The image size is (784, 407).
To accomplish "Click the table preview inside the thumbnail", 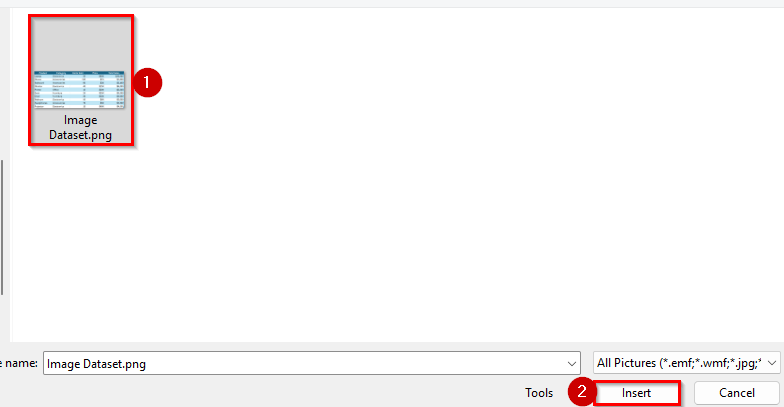I will pos(79,90).
